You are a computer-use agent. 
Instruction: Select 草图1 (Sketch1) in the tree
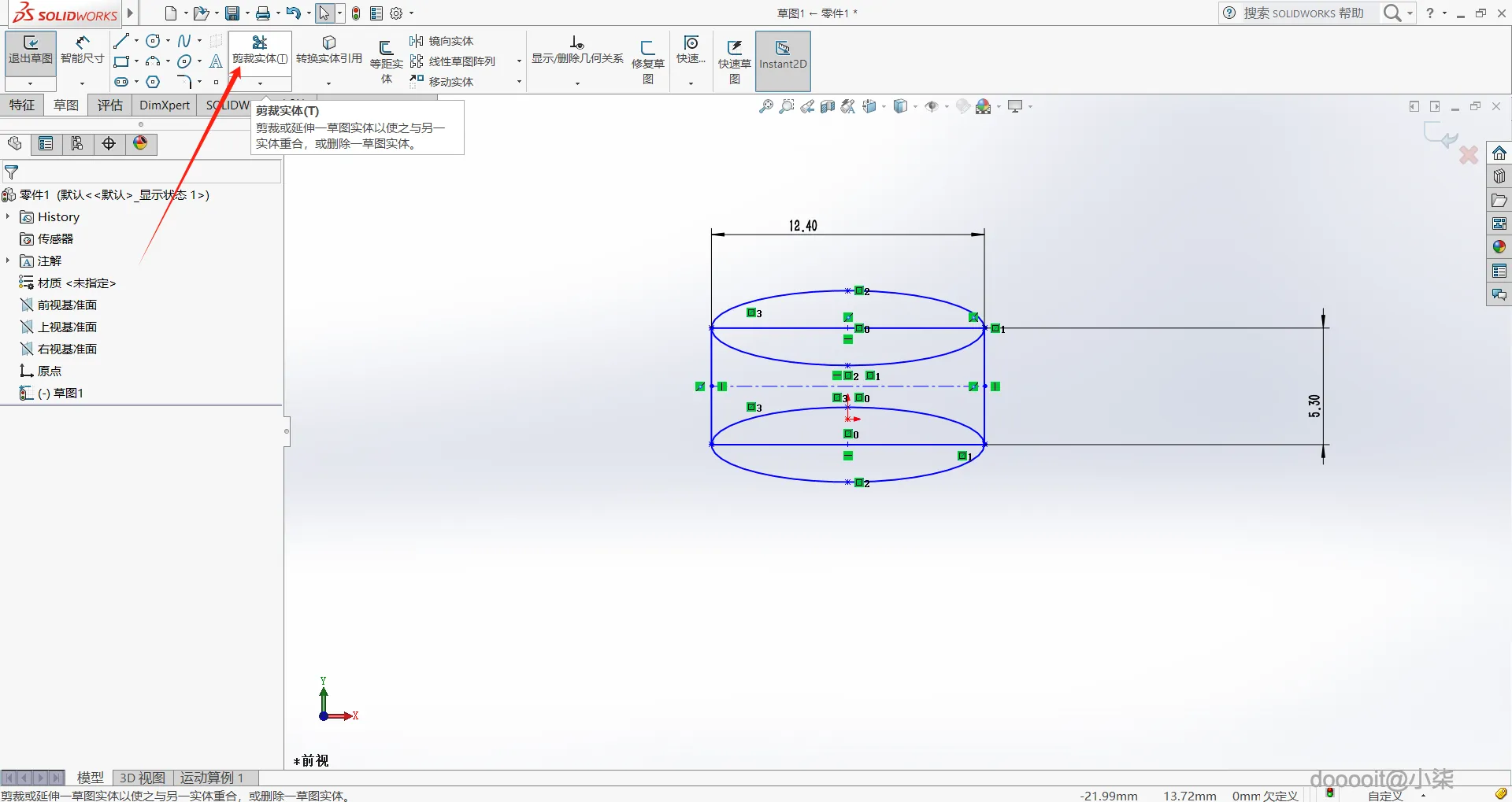[x=52, y=393]
